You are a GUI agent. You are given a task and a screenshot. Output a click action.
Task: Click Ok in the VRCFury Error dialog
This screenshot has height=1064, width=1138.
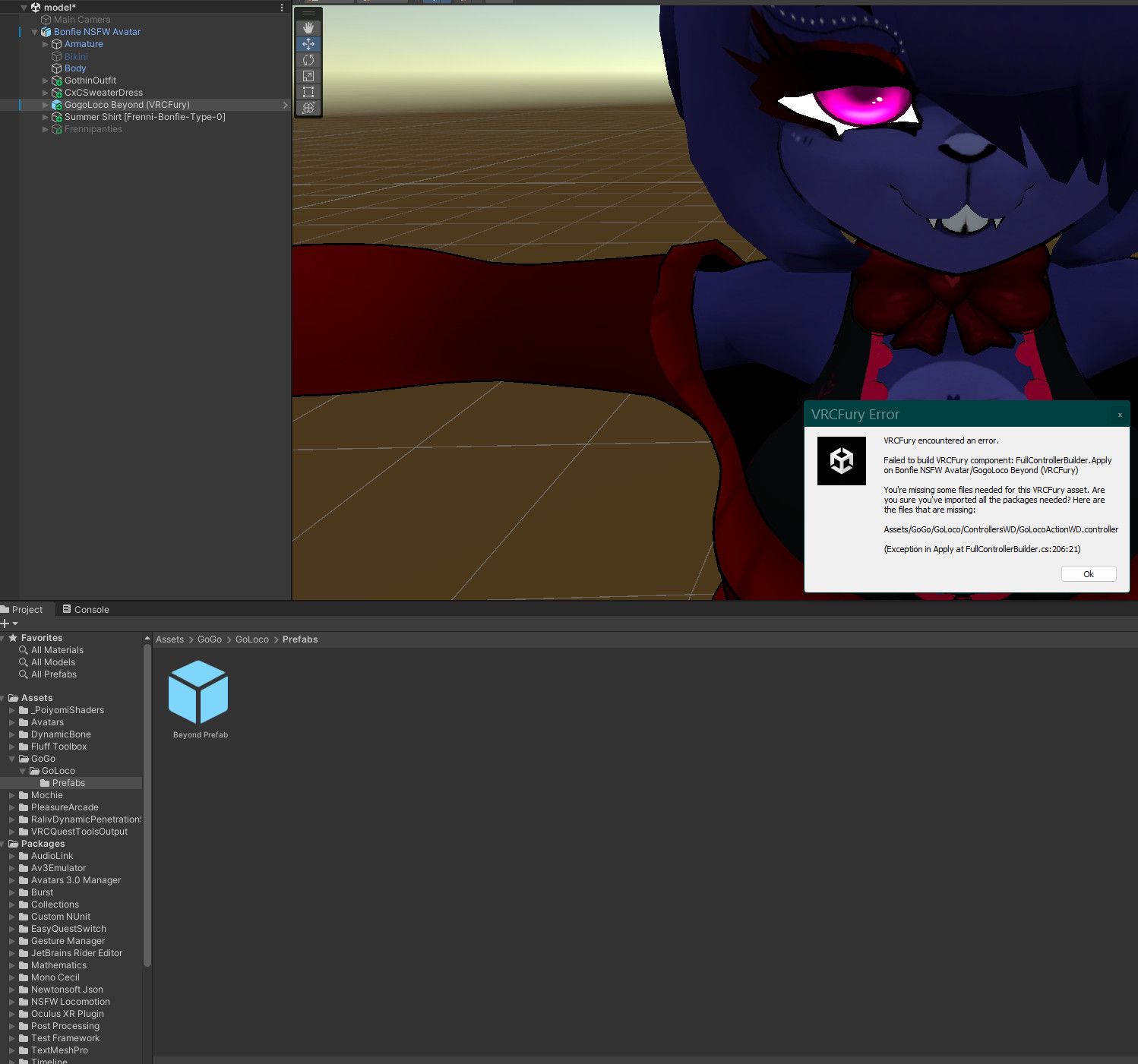coord(1089,574)
